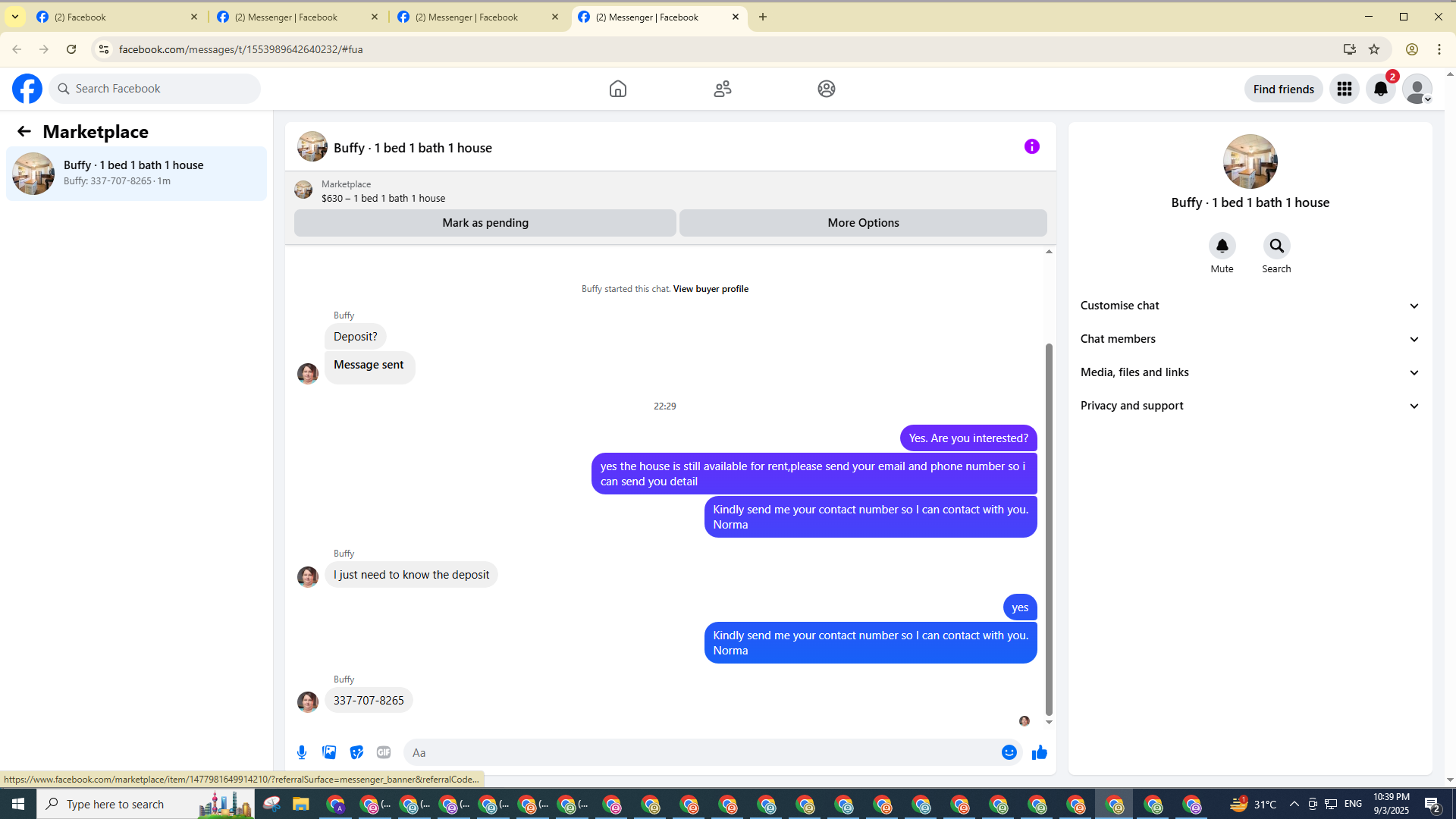Click the chat scroll up arrow
This screenshot has height=819, width=1456.
pos(1049,251)
